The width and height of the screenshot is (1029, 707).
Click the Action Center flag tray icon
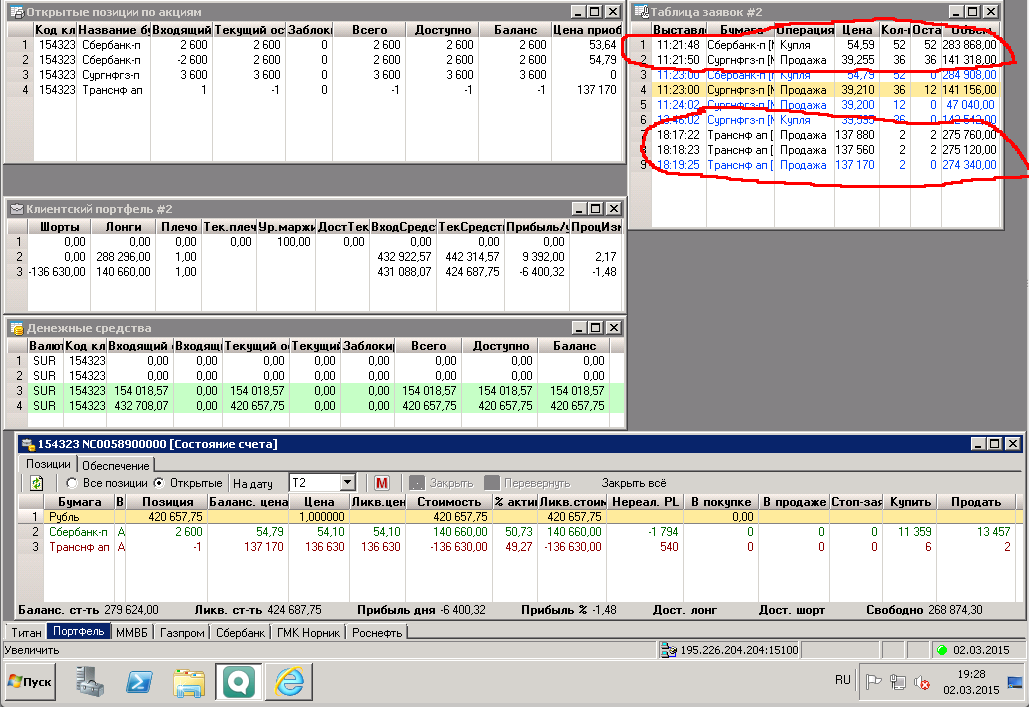(x=873, y=682)
